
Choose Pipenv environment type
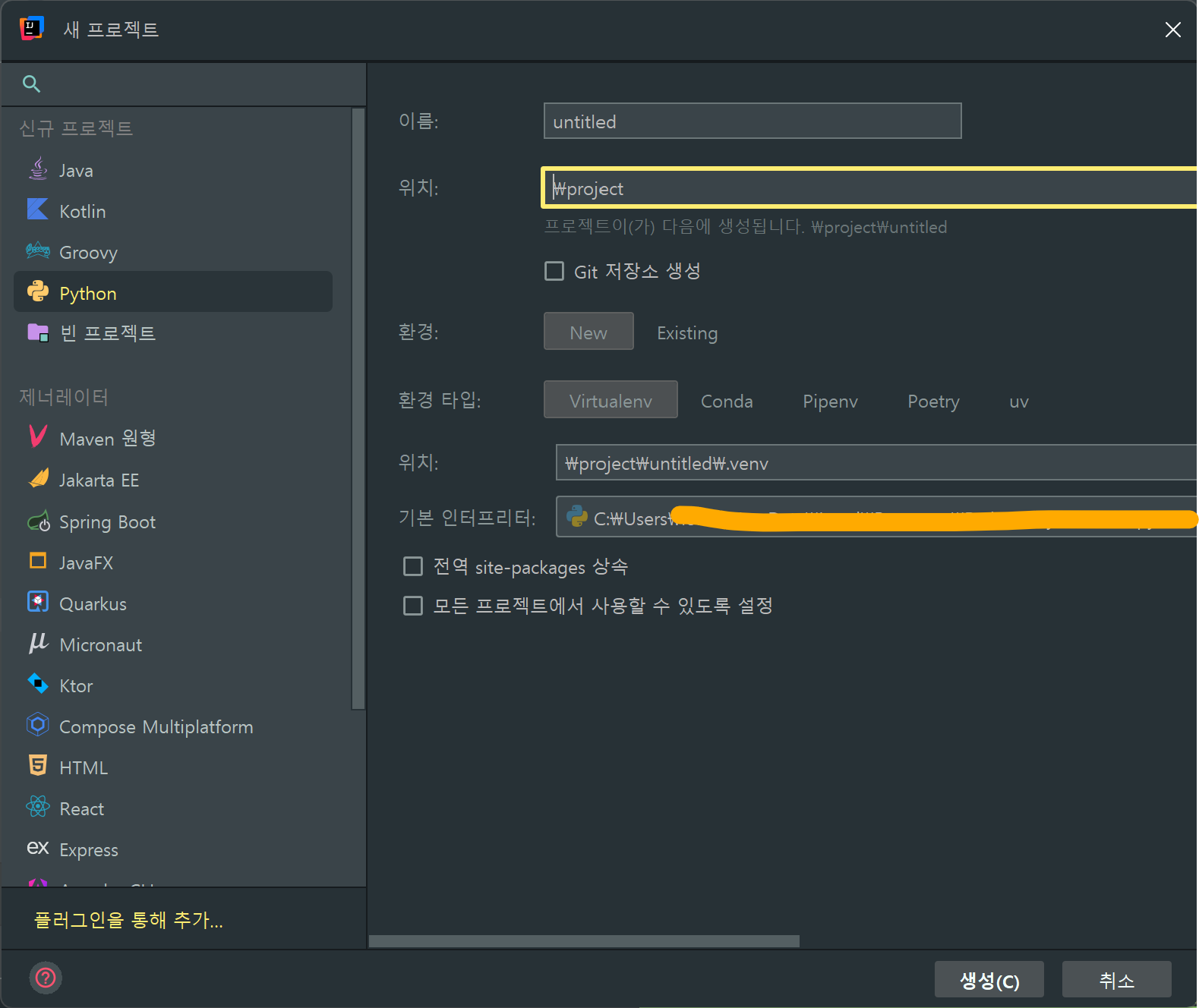click(830, 402)
